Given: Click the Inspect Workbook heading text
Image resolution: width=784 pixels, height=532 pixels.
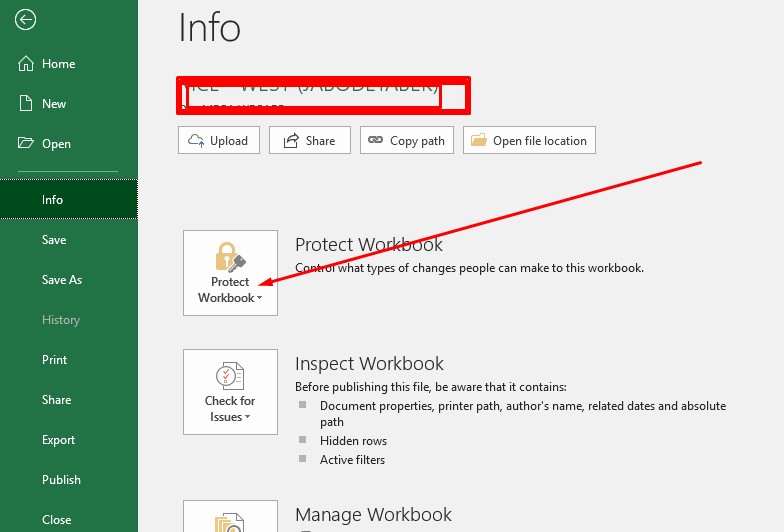Looking at the screenshot, I should tap(369, 364).
